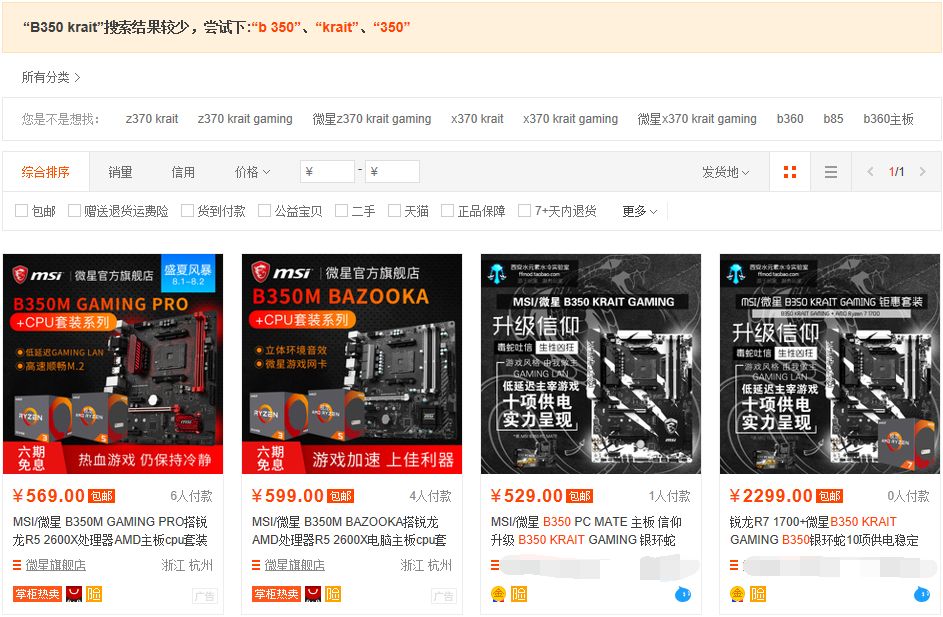Search suggestion x370 krait
The image size is (943, 617).
click(477, 119)
